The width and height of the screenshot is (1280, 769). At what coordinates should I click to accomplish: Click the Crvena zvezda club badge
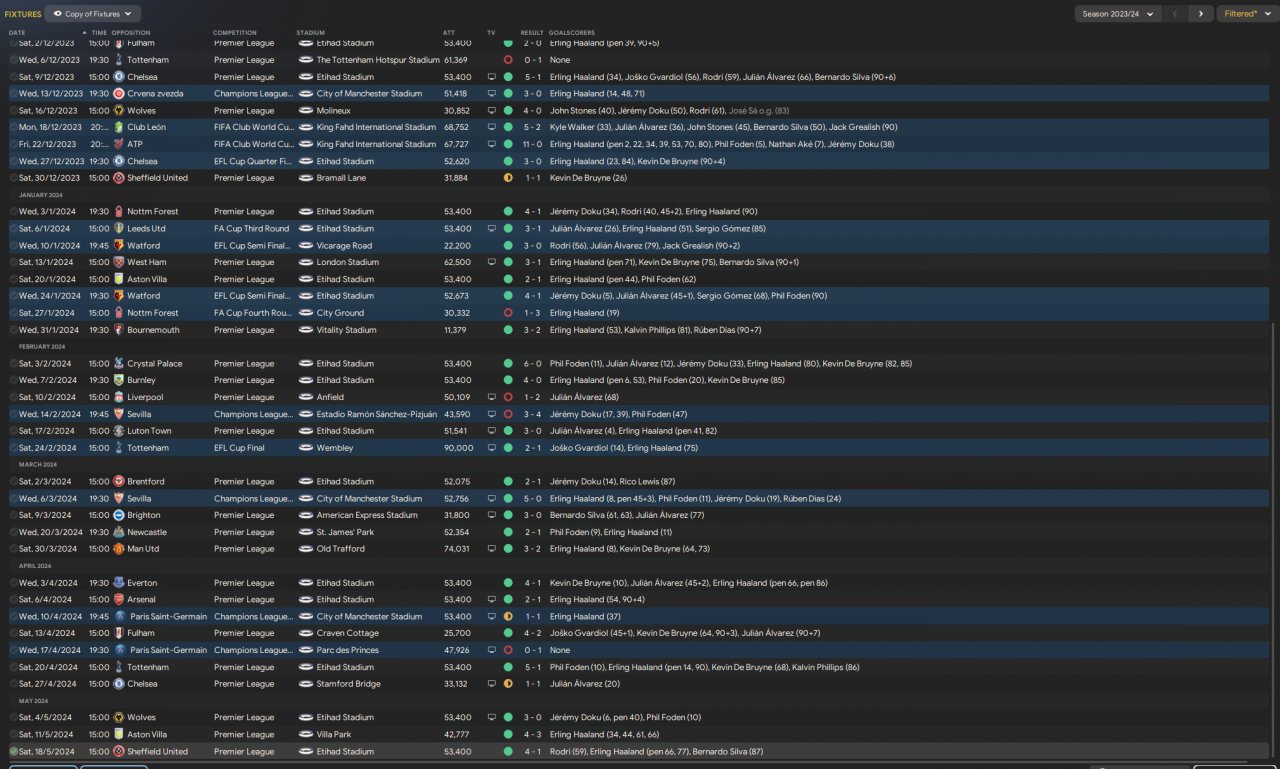[x=119, y=94]
